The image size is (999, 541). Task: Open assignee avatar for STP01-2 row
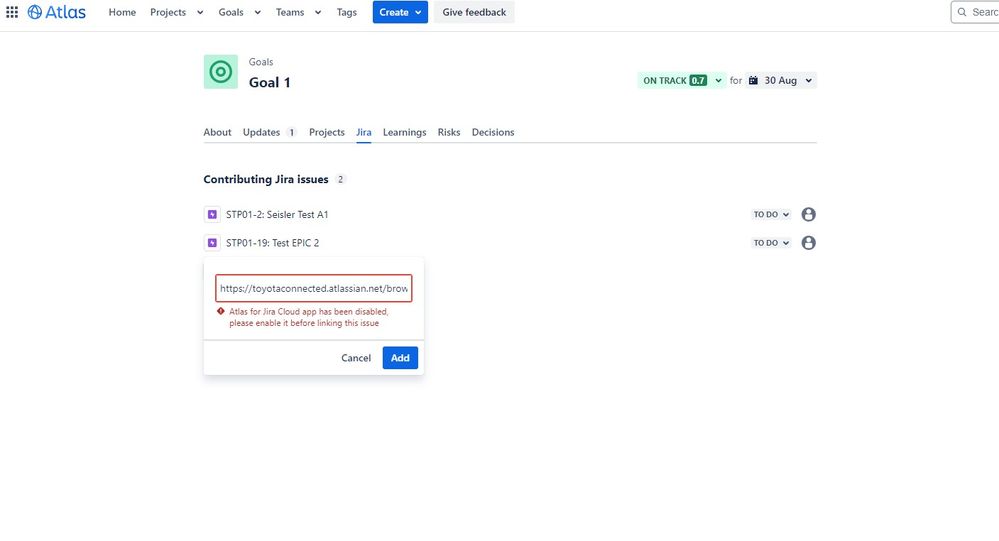tap(809, 215)
